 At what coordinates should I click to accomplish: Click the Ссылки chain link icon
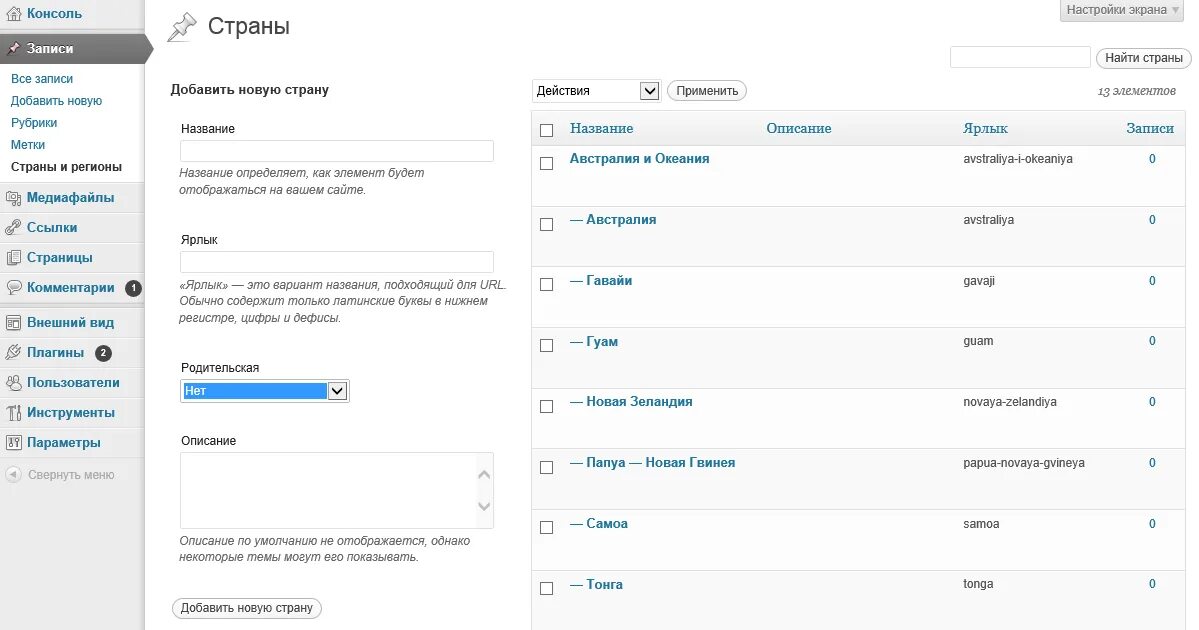click(x=13, y=228)
